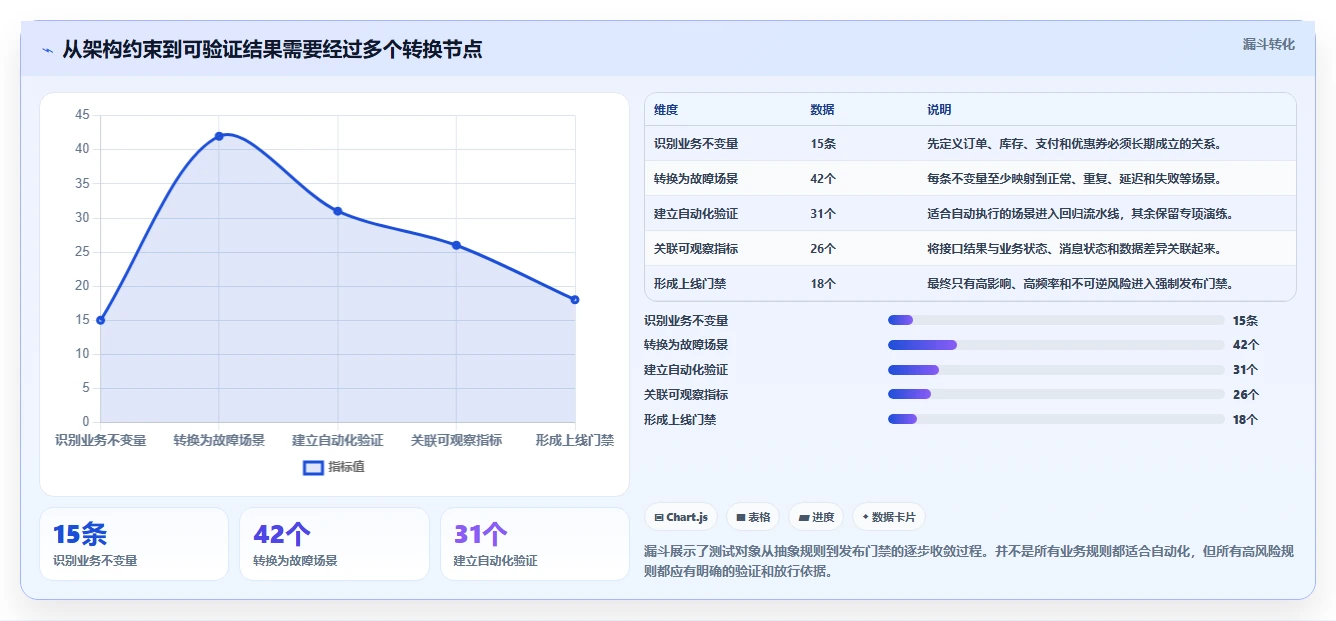Screen dimensions: 1336x621
Task: Click the chart data point for 建立自动化验证
Action: (x=338, y=211)
